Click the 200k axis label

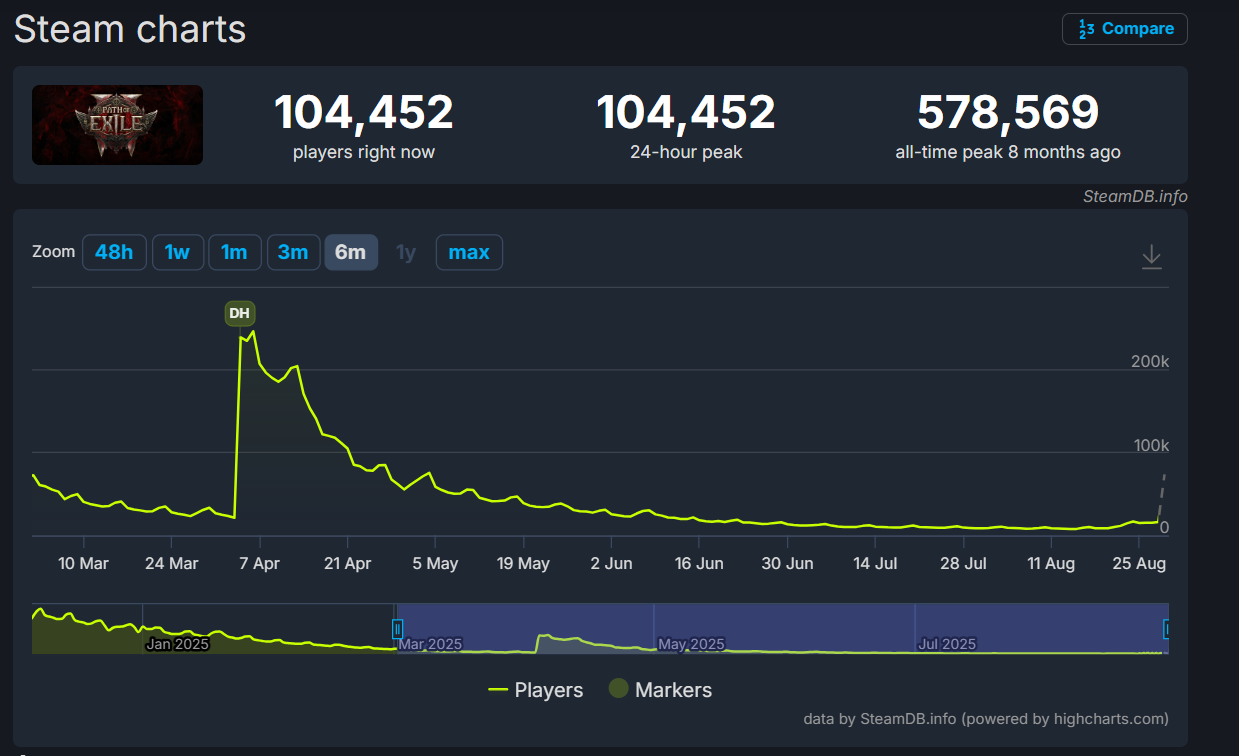[x=1150, y=361]
